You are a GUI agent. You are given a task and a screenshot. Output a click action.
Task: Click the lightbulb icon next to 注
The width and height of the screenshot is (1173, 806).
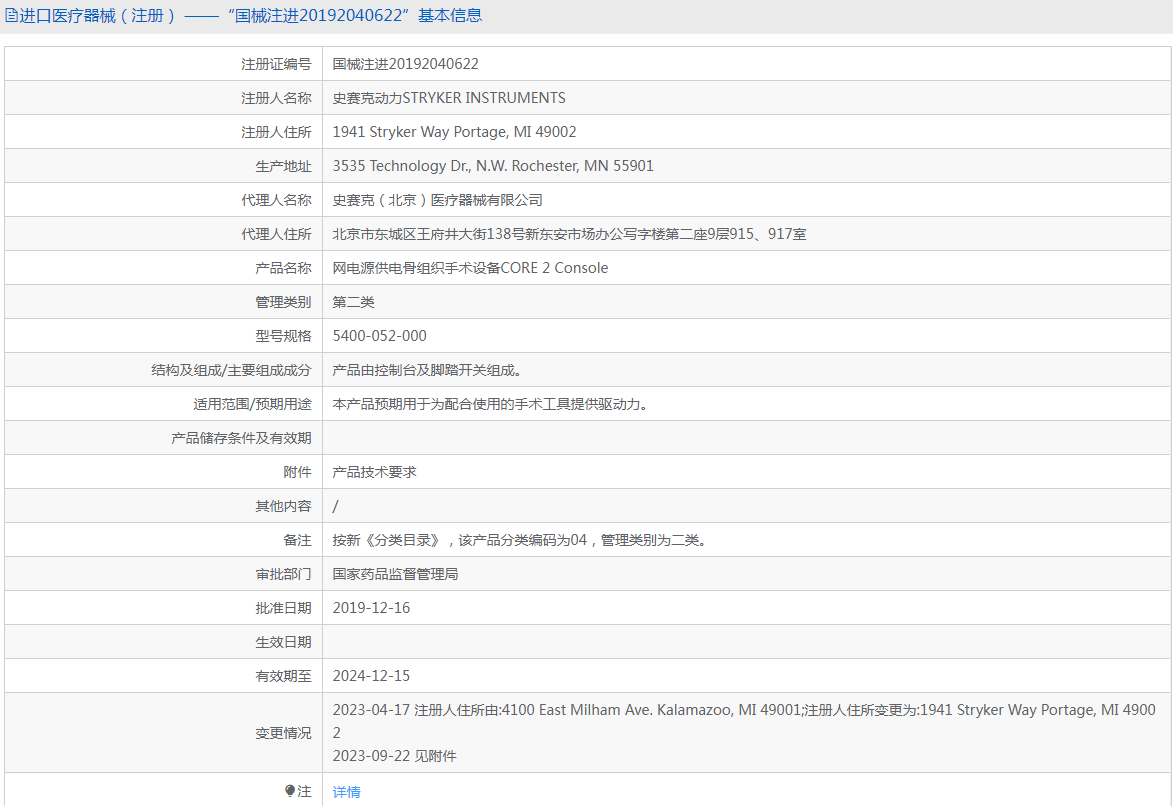pos(290,790)
